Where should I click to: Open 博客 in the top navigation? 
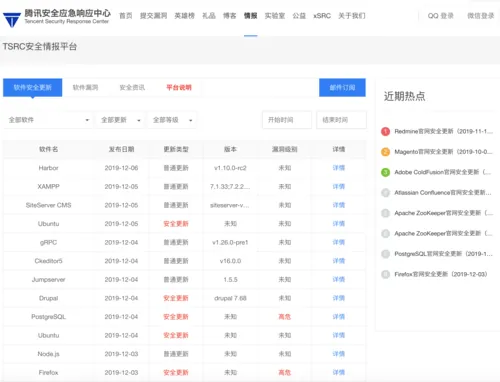tap(230, 16)
